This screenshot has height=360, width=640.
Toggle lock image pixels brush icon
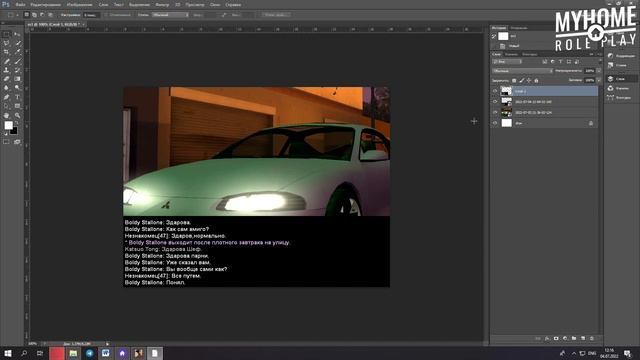522,80
